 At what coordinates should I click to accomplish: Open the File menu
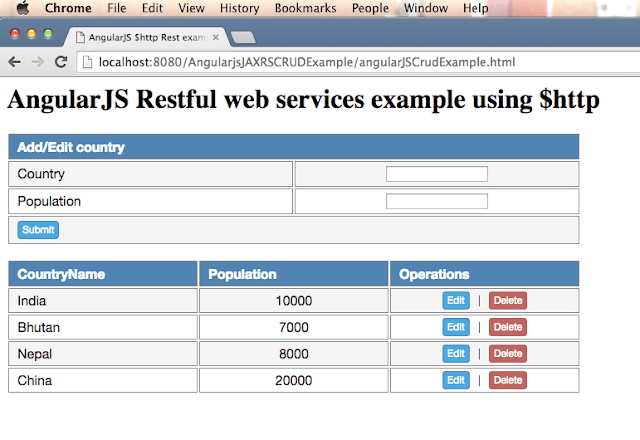pos(116,8)
